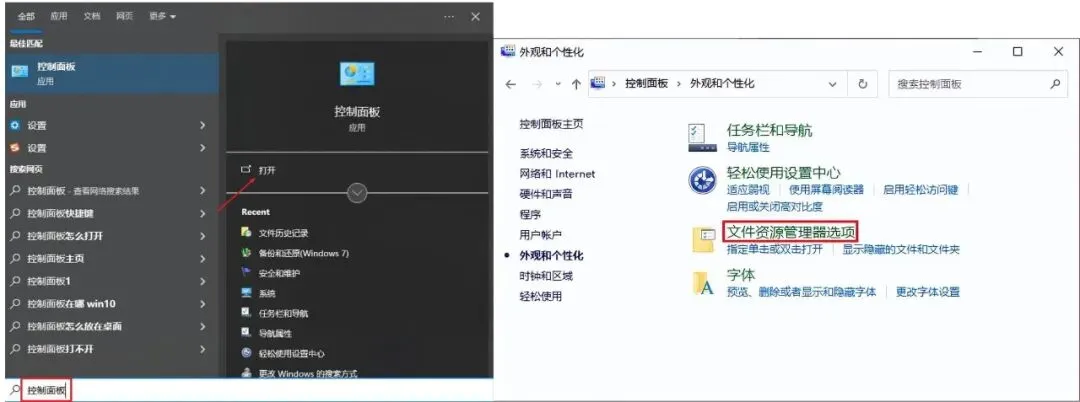Image resolution: width=1080 pixels, height=402 pixels.
Task: Click the blue gear 设置 icon
Action: pyautogui.click(x=16, y=125)
